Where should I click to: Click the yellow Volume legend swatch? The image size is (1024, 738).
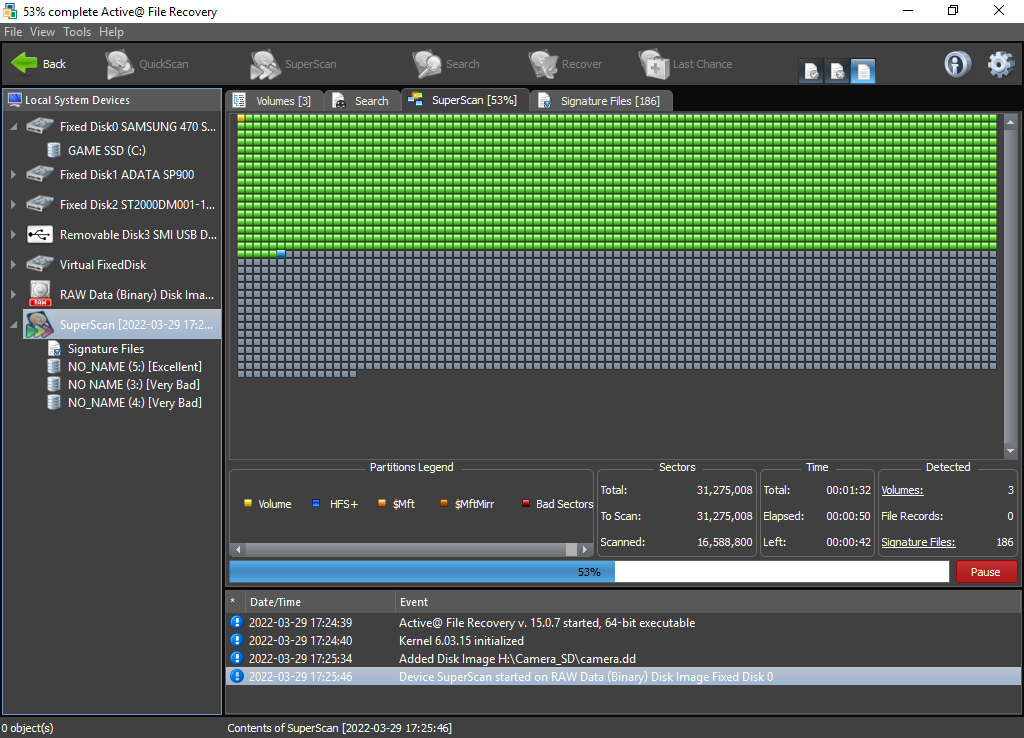[248, 503]
